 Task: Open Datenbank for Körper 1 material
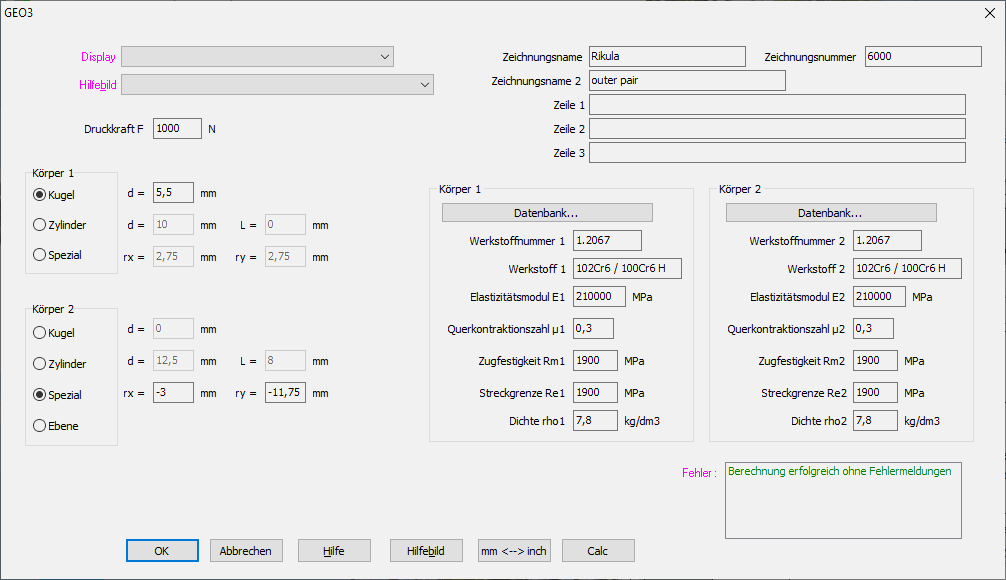click(547, 213)
